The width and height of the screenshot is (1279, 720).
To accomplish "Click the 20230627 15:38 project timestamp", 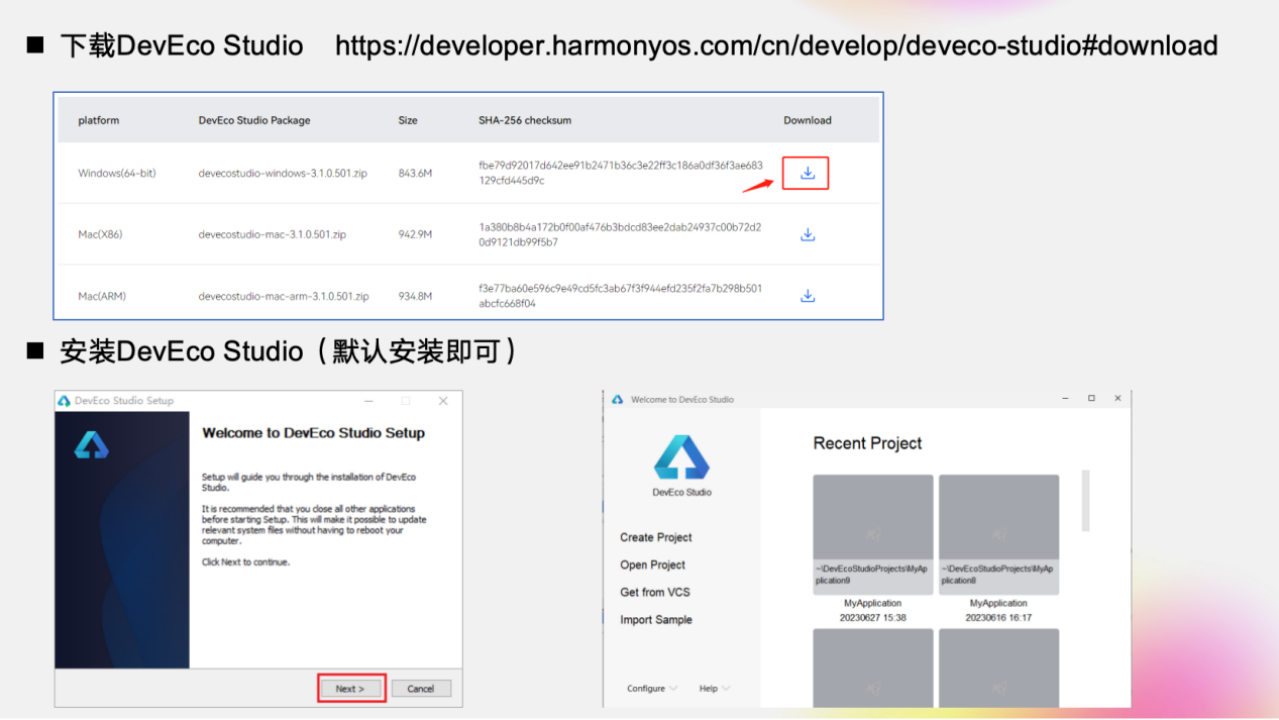I will point(873,618).
